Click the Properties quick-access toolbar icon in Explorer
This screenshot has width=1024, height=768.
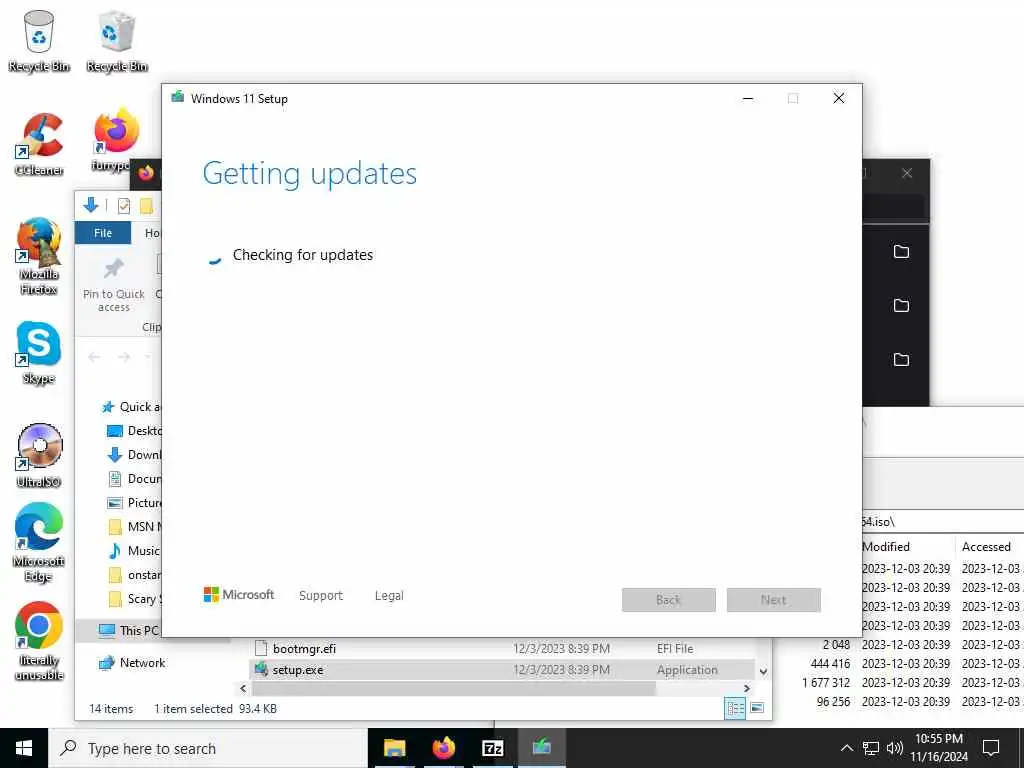click(x=123, y=206)
